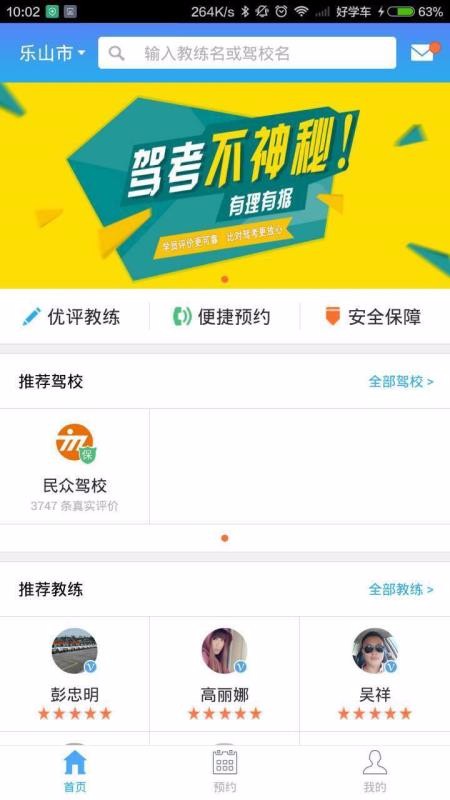Tap the banner carousel page indicator dot
The image size is (450, 800).
click(x=224, y=279)
